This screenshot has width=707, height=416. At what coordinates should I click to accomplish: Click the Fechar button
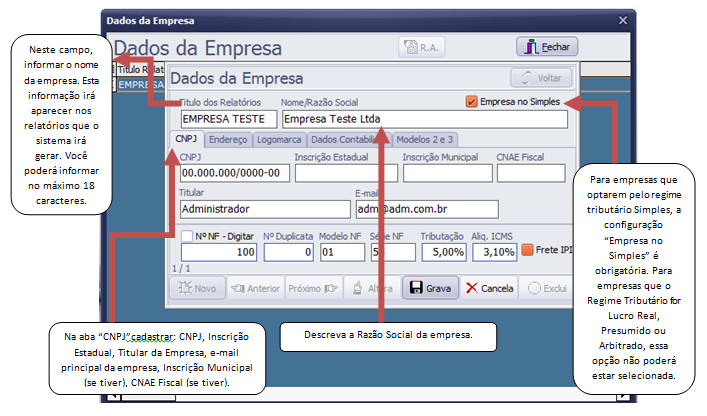(547, 46)
